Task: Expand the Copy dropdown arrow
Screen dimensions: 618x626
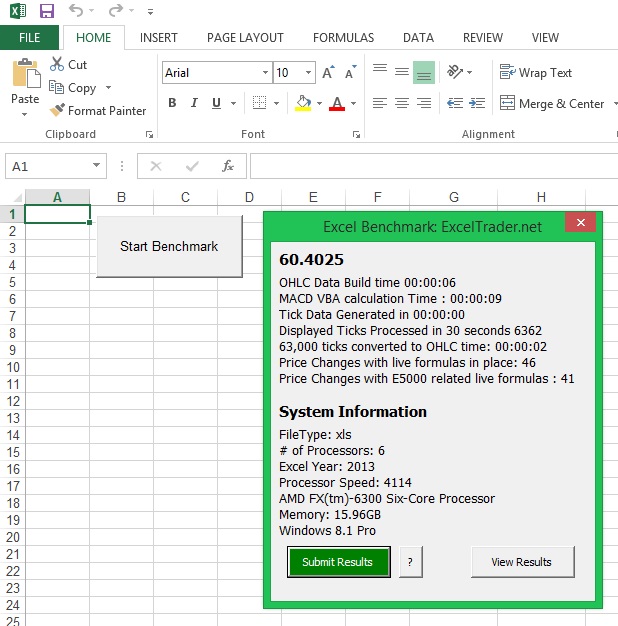Action: pos(108,87)
